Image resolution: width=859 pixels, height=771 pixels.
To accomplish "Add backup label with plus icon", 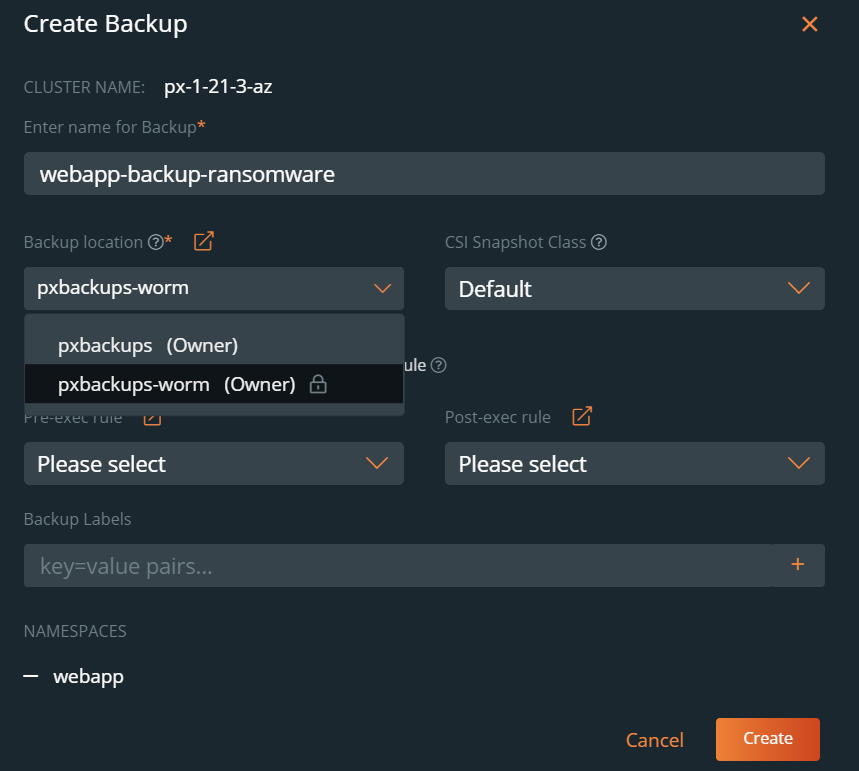I will point(798,565).
